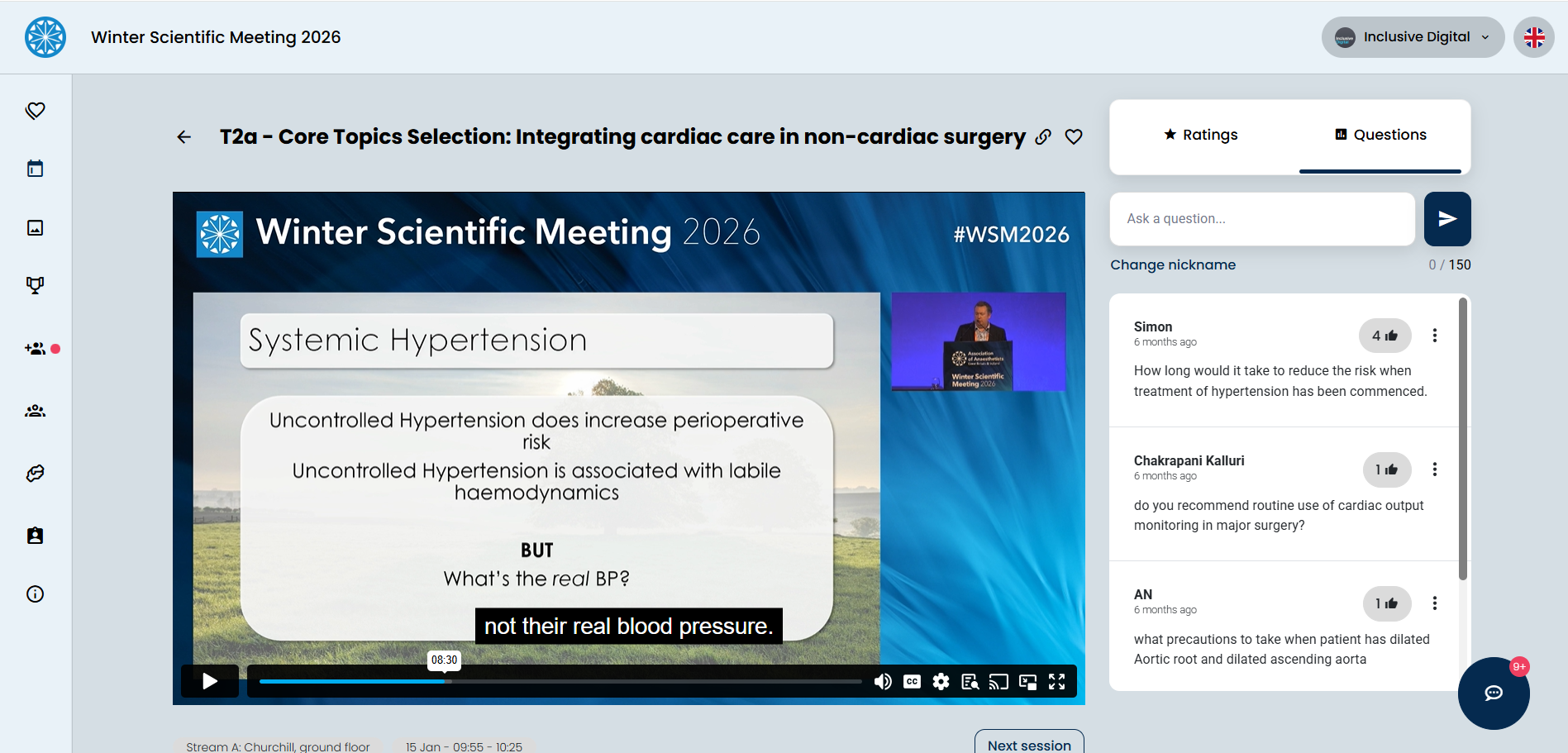1568x753 pixels.
Task: Open the add-contacts icon with red dot
Action: coord(35,349)
